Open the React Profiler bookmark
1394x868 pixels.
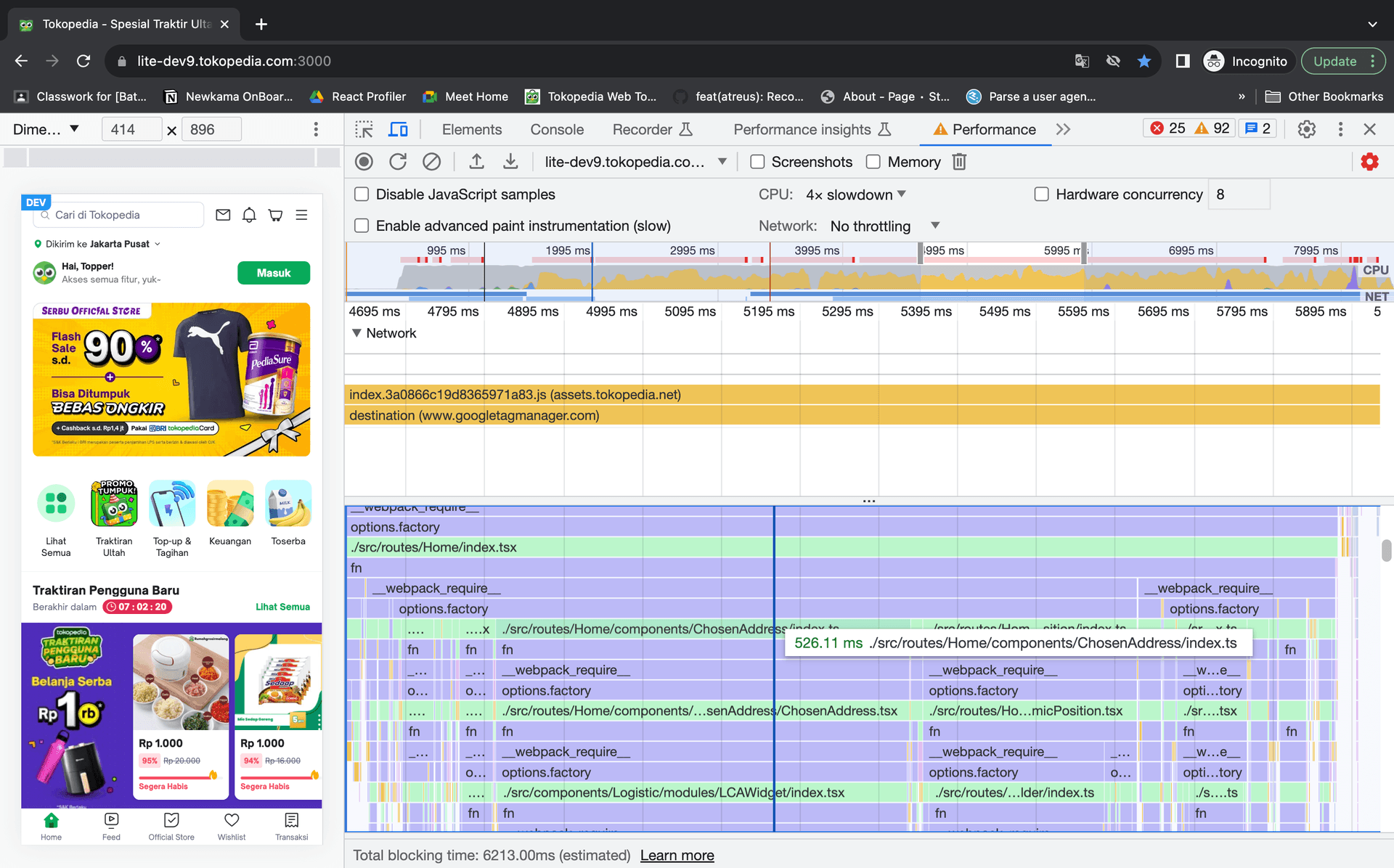(359, 97)
